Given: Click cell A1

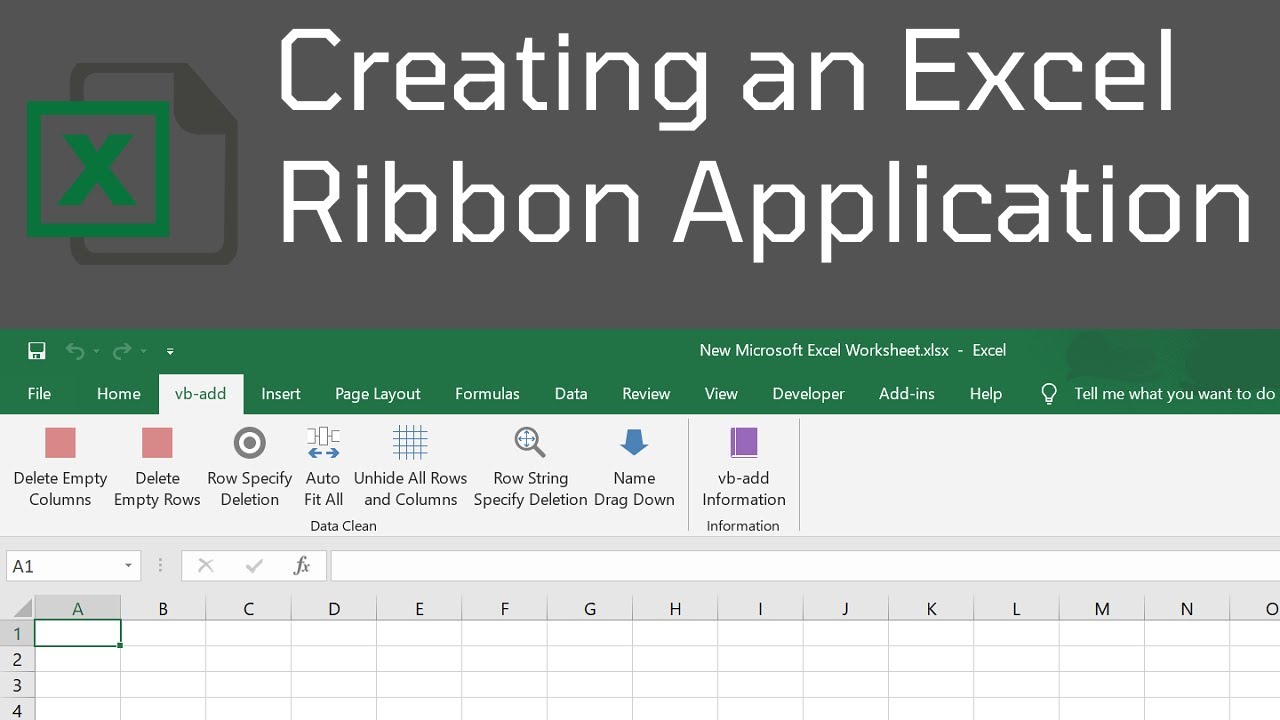Looking at the screenshot, I should click(78, 633).
